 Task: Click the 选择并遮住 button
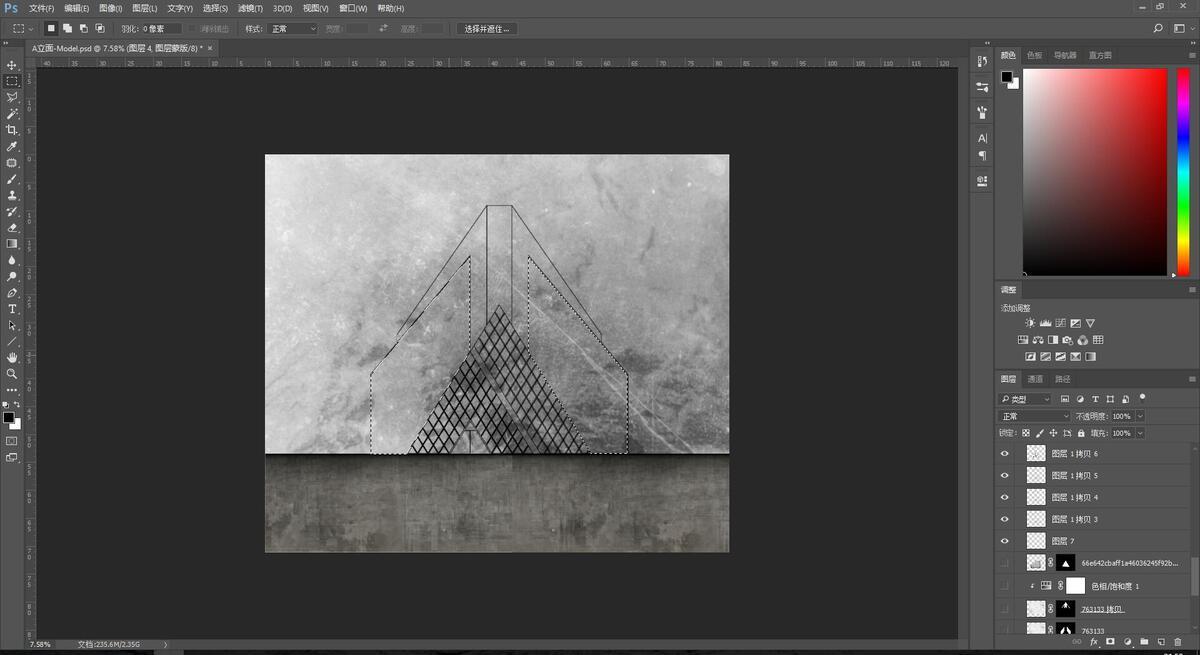coord(487,29)
